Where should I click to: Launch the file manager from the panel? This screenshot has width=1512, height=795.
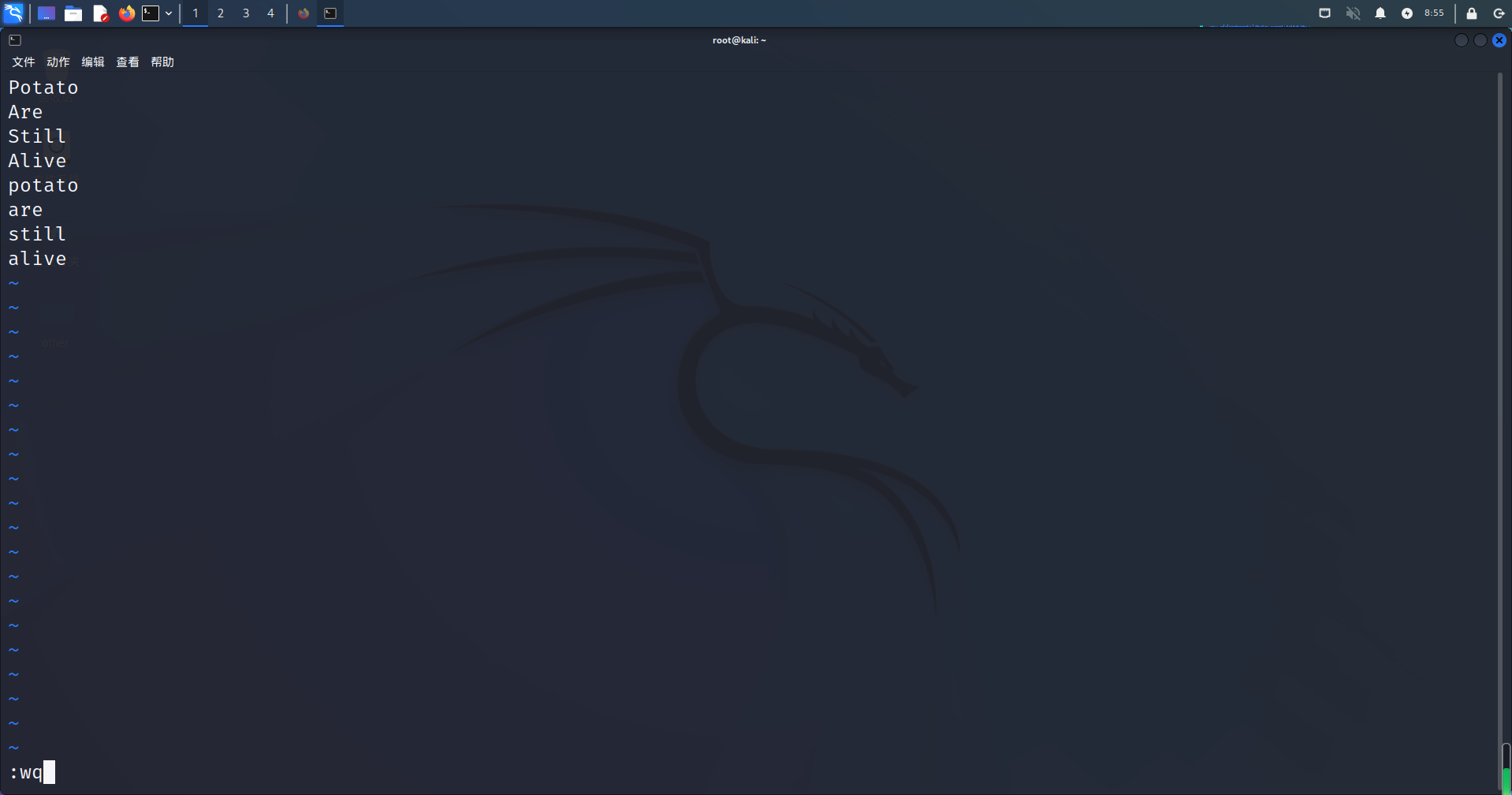point(73,13)
